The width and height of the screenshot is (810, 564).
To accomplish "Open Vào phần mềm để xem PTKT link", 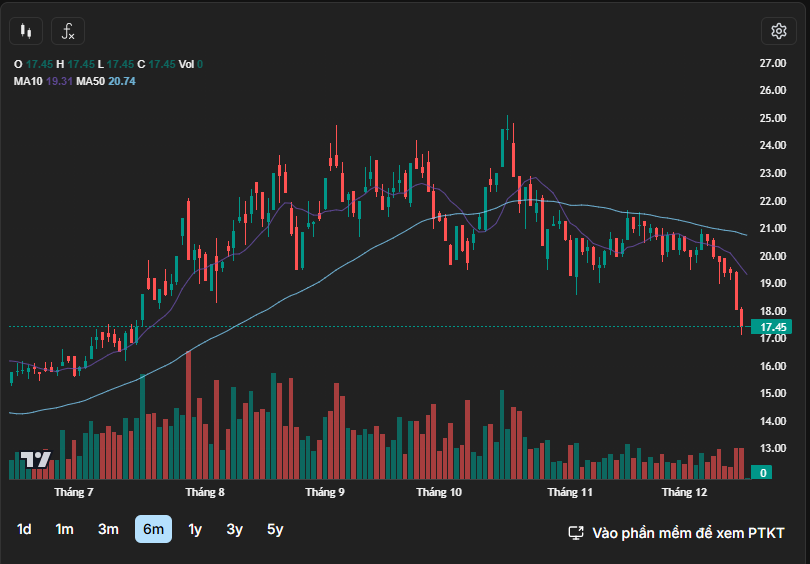I will pyautogui.click(x=688, y=533).
